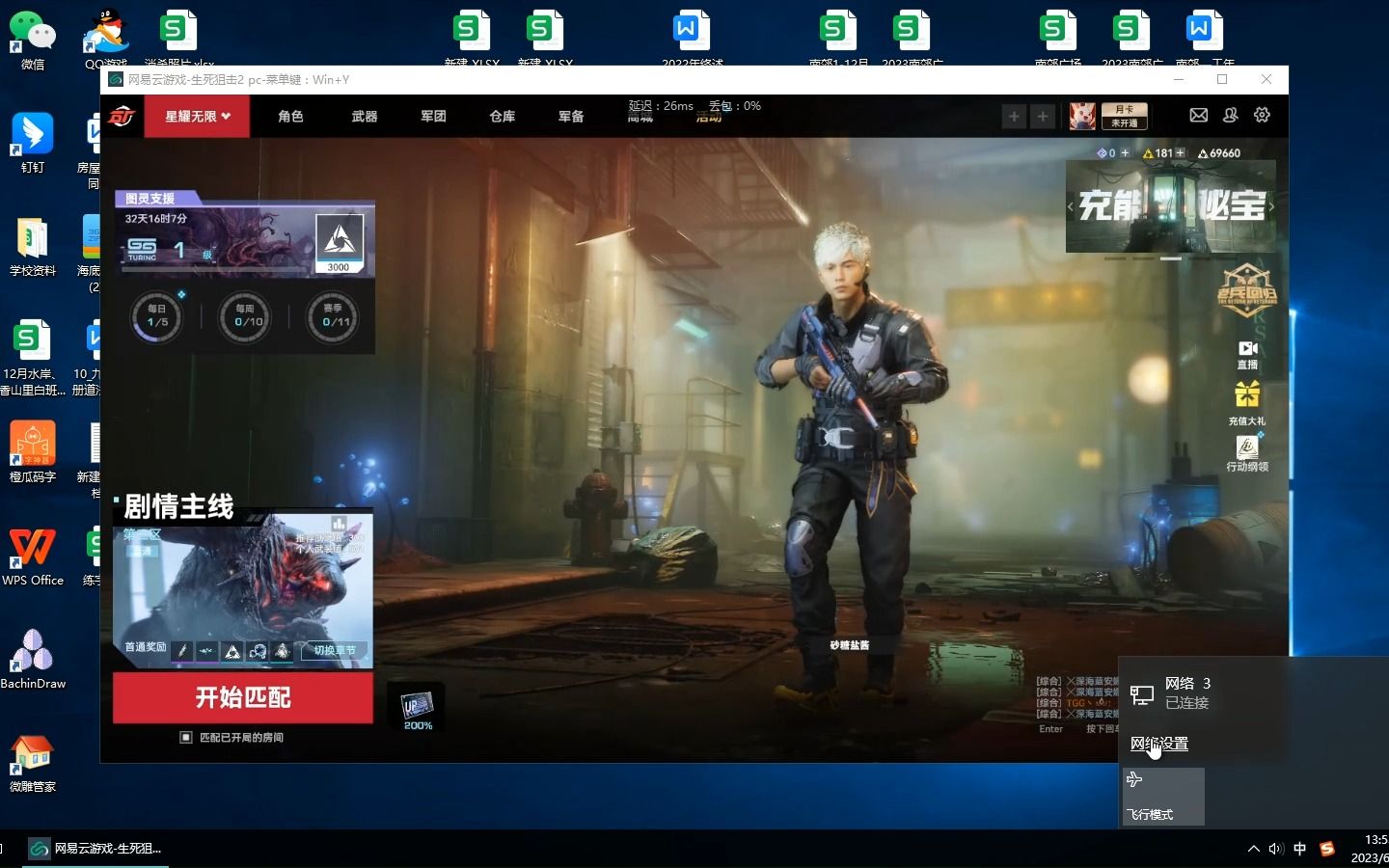Open WeChat 微信 desktop icon
1389x868 pixels.
[33, 41]
